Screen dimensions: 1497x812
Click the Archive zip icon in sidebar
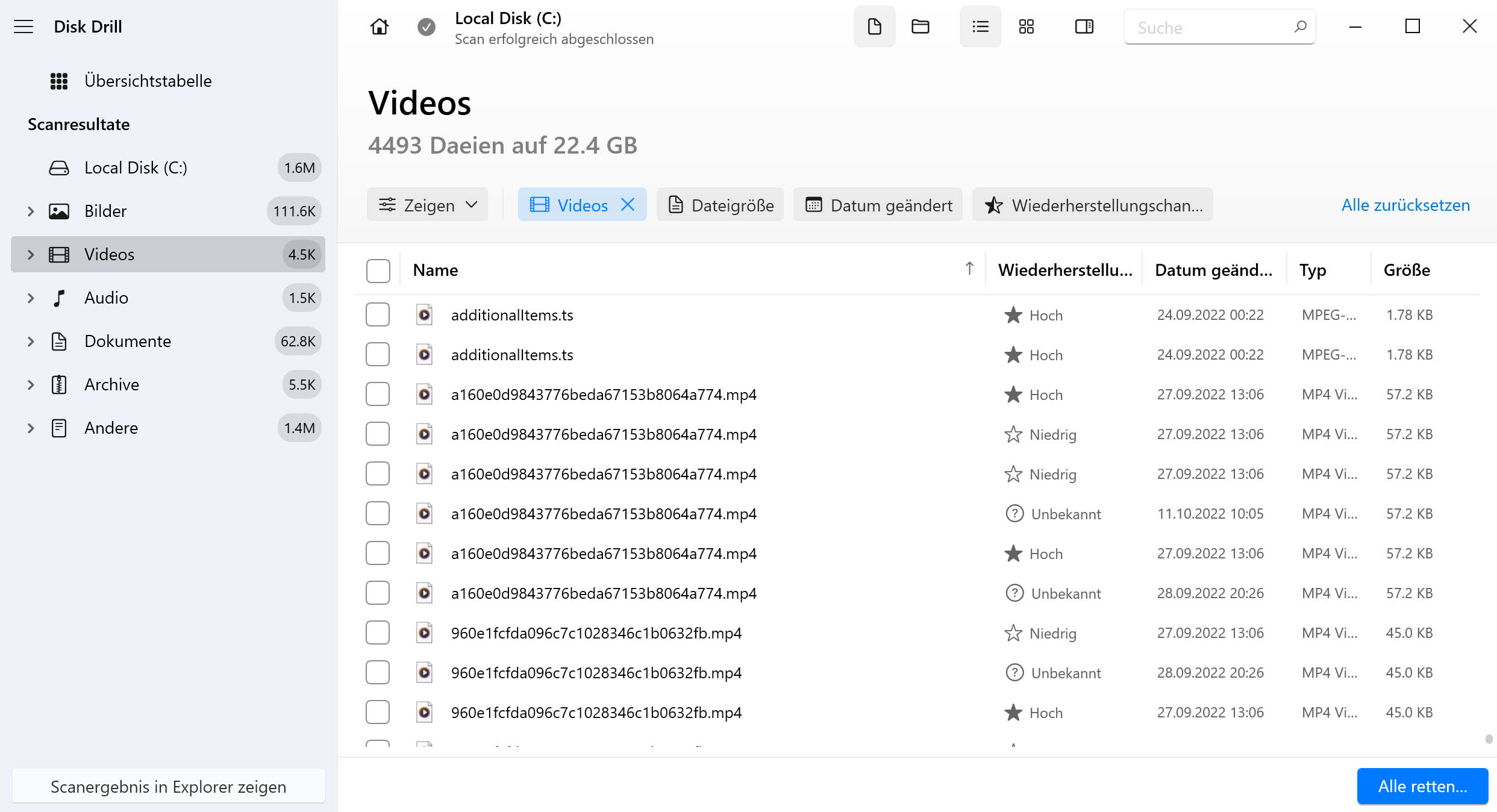click(58, 384)
